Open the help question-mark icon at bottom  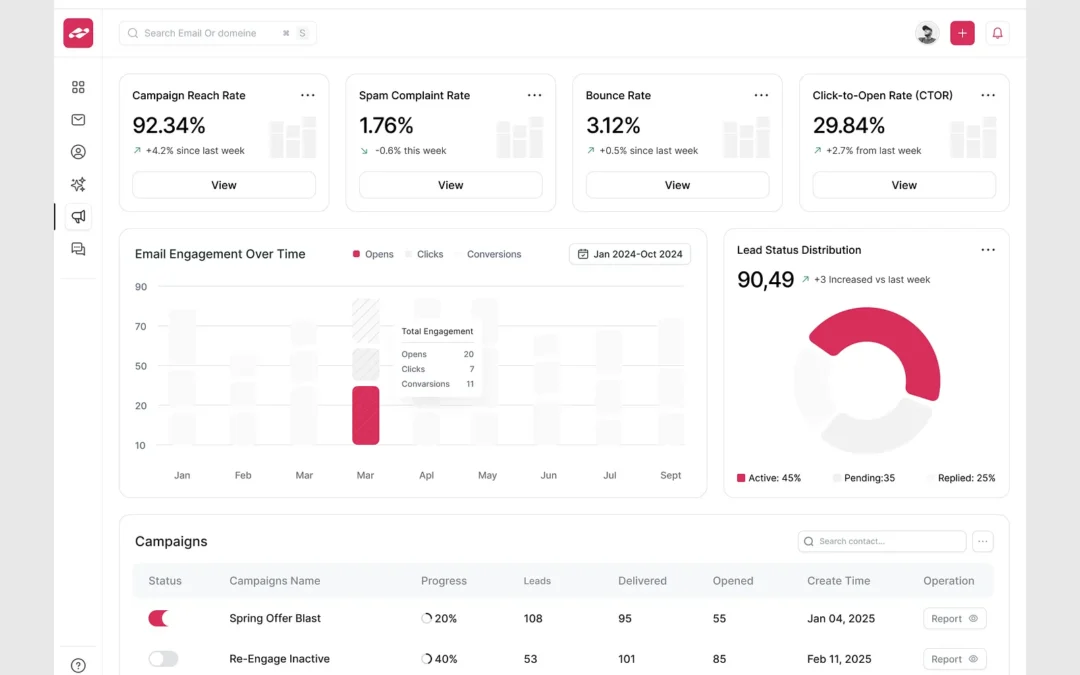pyautogui.click(x=78, y=664)
